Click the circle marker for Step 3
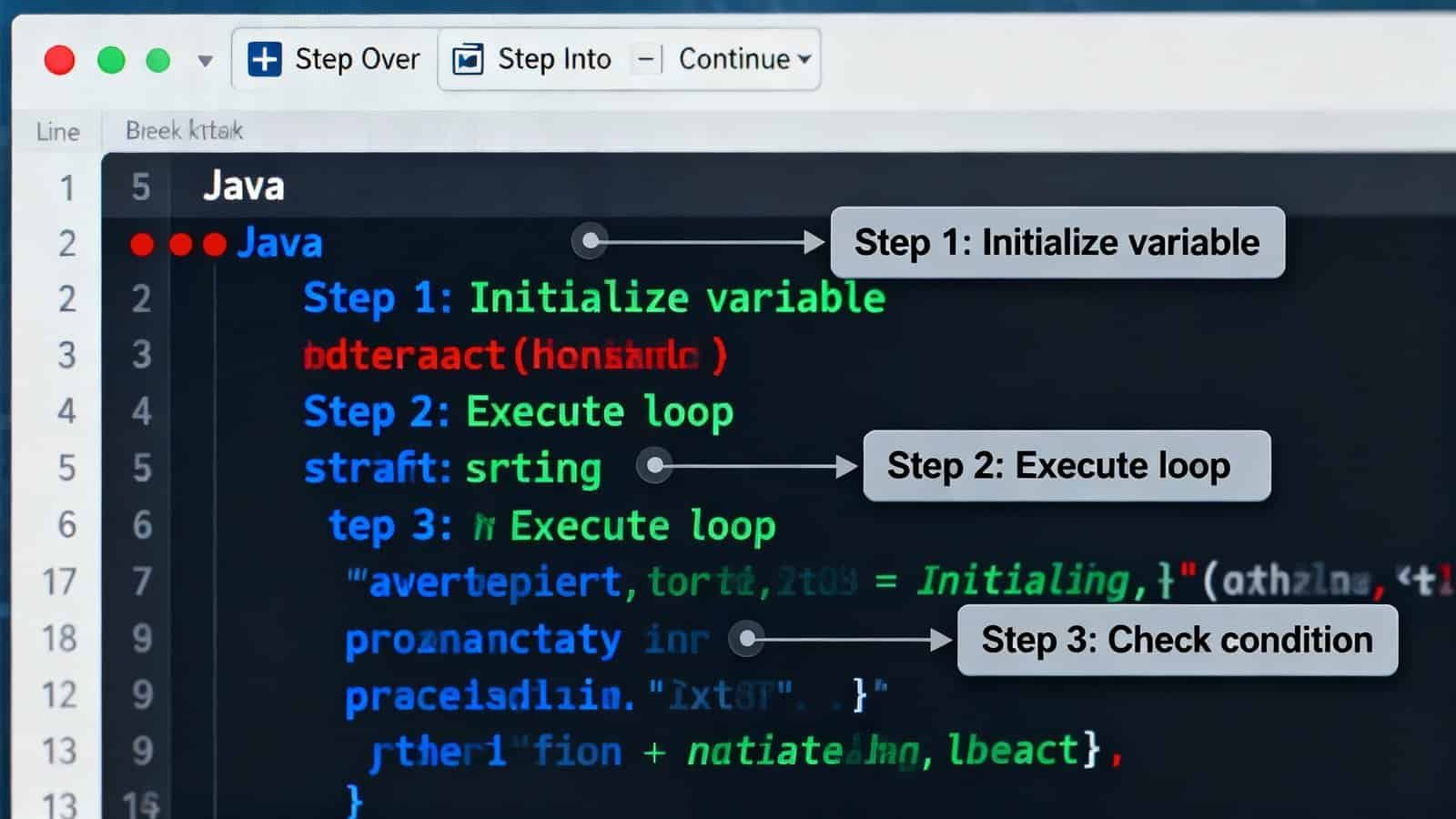Image resolution: width=1456 pixels, height=819 pixels. click(x=746, y=639)
